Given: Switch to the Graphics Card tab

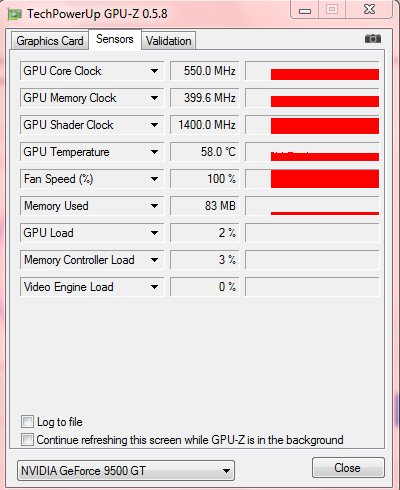Looking at the screenshot, I should 50,41.
